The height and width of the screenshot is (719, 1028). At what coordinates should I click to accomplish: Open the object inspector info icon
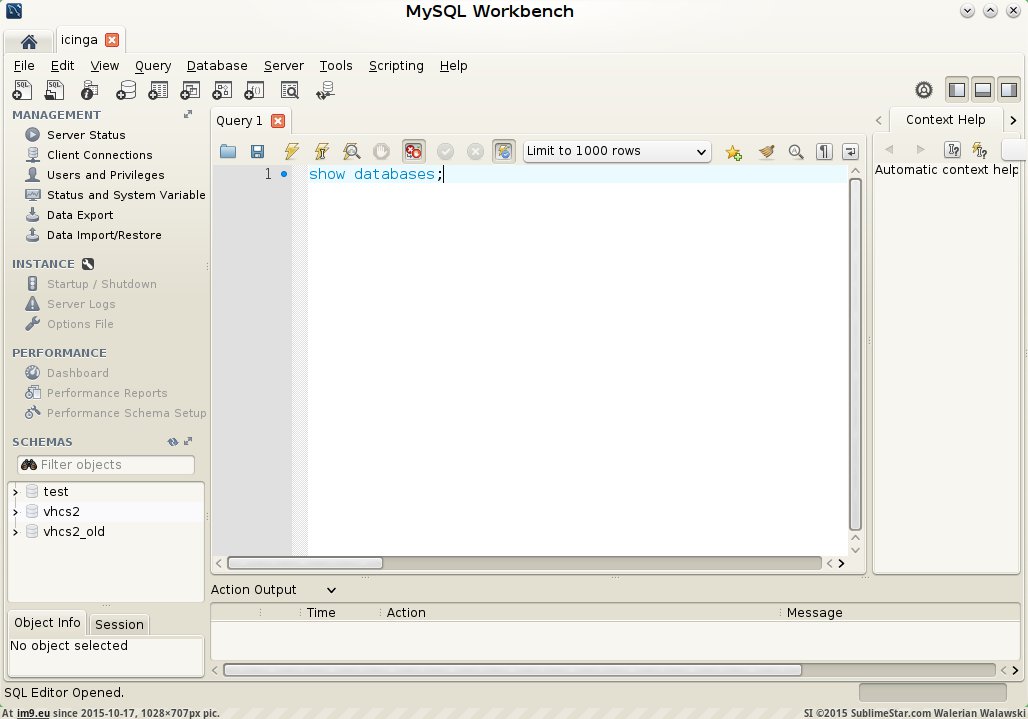[89, 90]
